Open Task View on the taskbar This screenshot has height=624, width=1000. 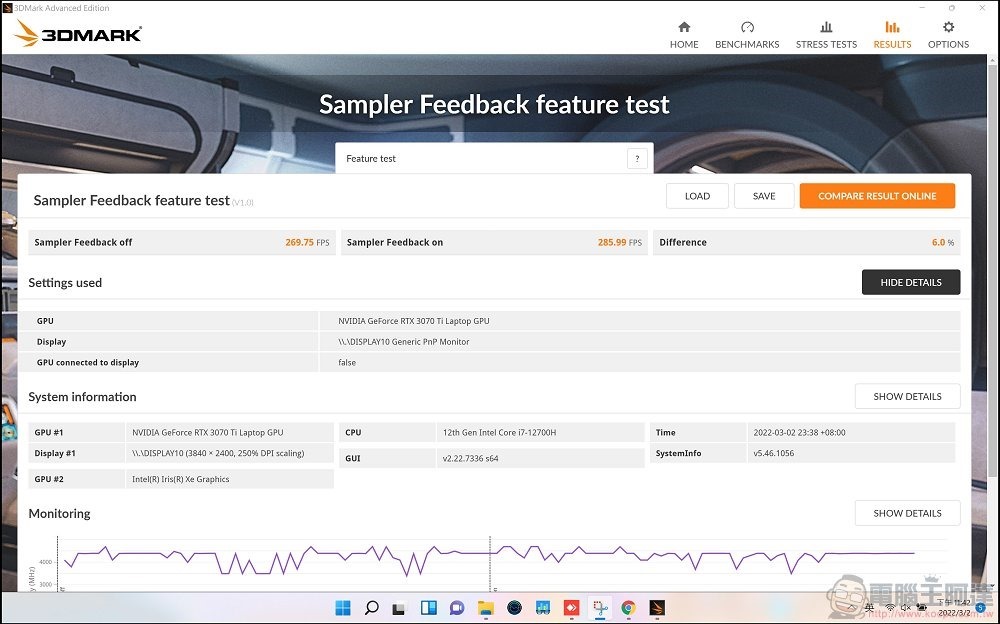[399, 608]
